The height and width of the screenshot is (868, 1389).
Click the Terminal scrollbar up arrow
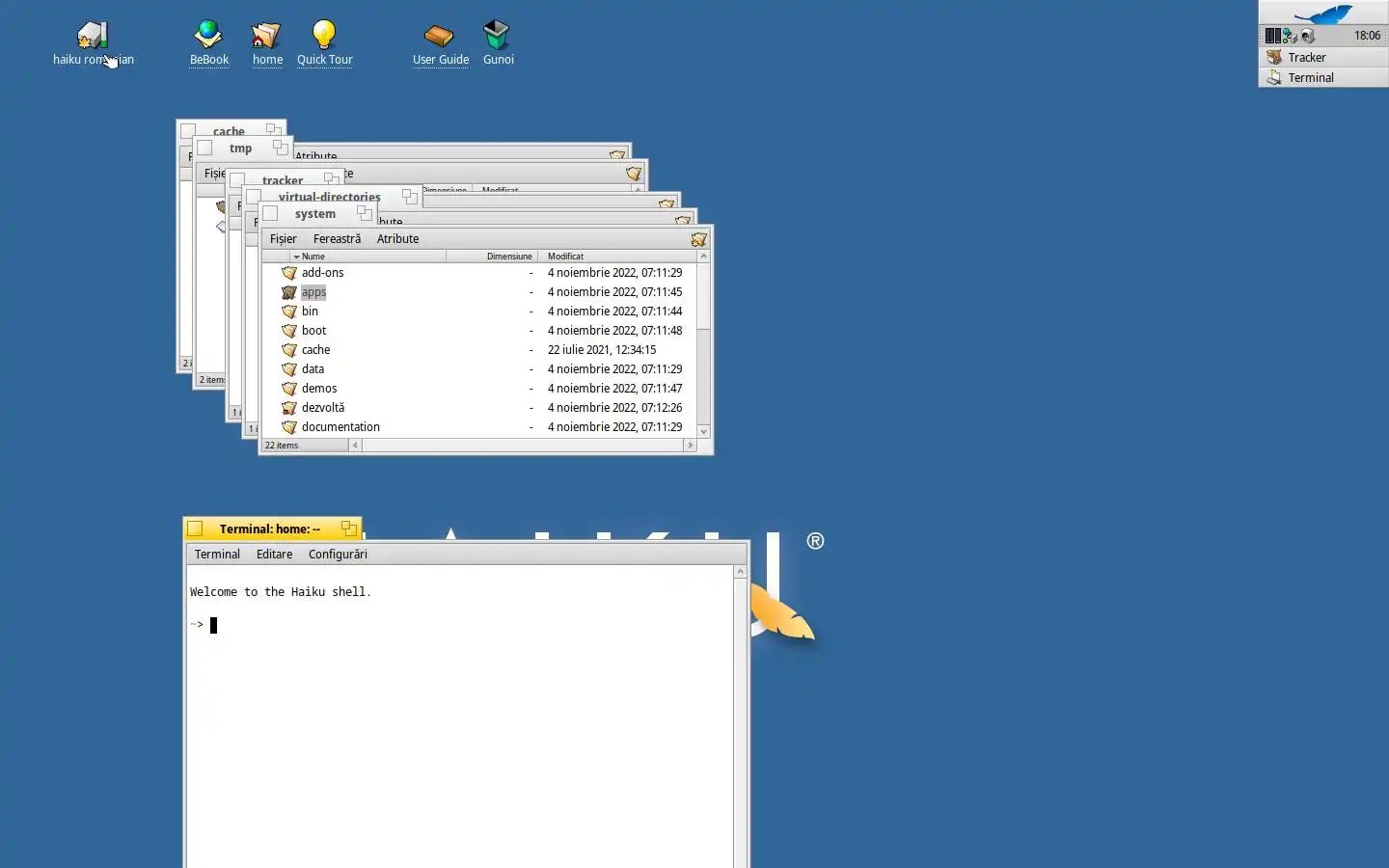point(740,572)
